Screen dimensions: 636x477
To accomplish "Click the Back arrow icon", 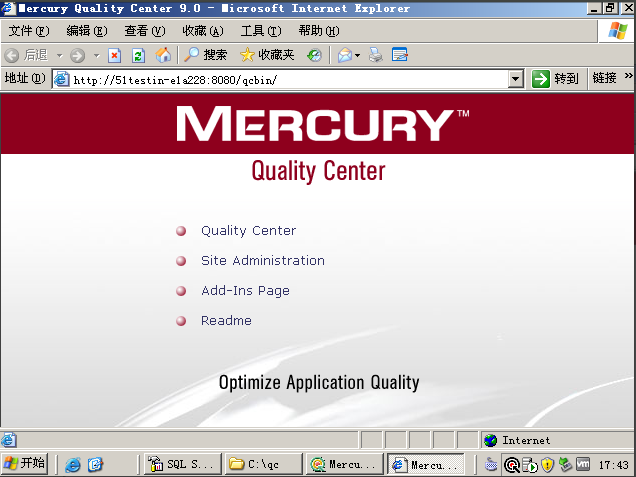I will point(12,55).
